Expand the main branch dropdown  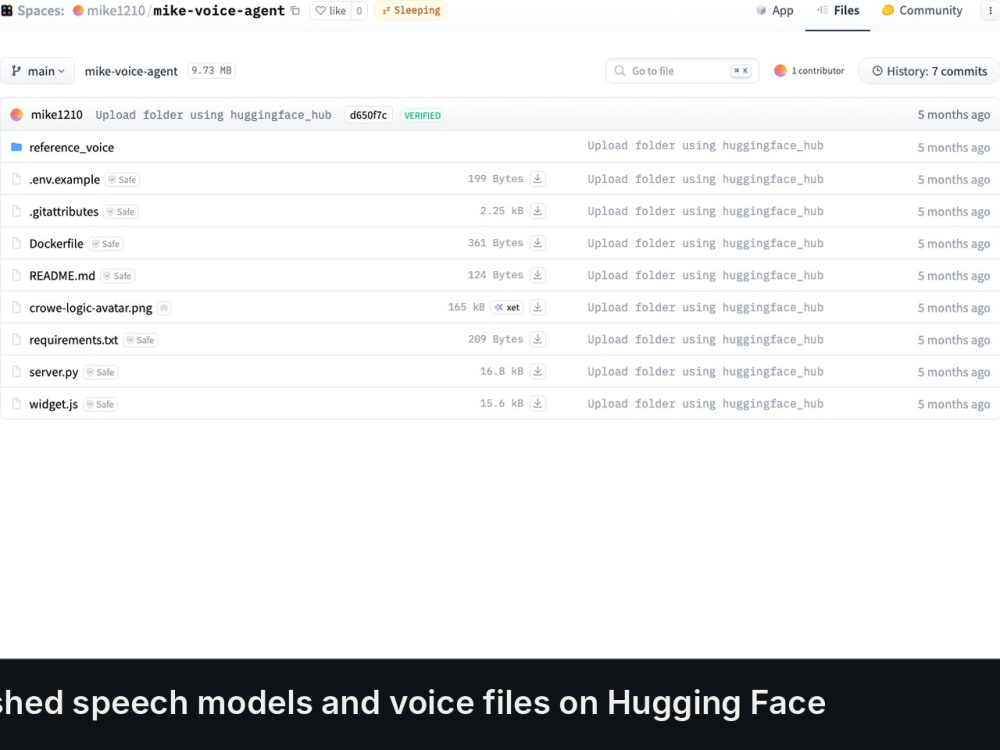[38, 71]
